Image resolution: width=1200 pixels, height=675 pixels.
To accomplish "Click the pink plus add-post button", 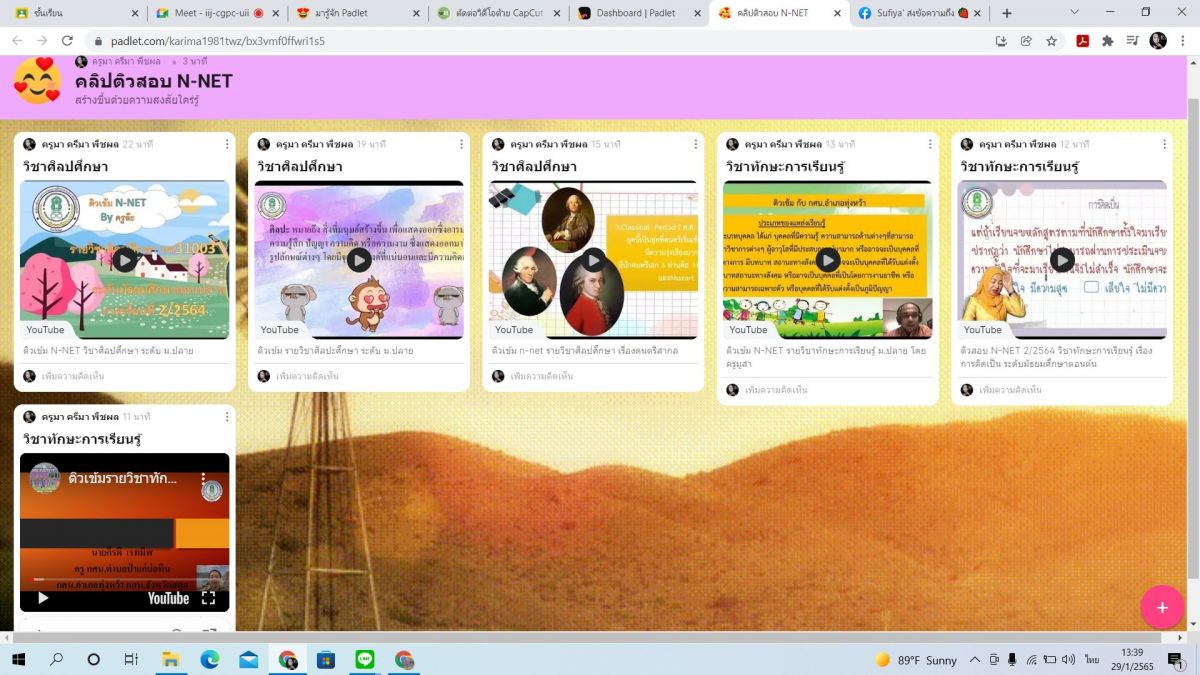I will pyautogui.click(x=1161, y=607).
